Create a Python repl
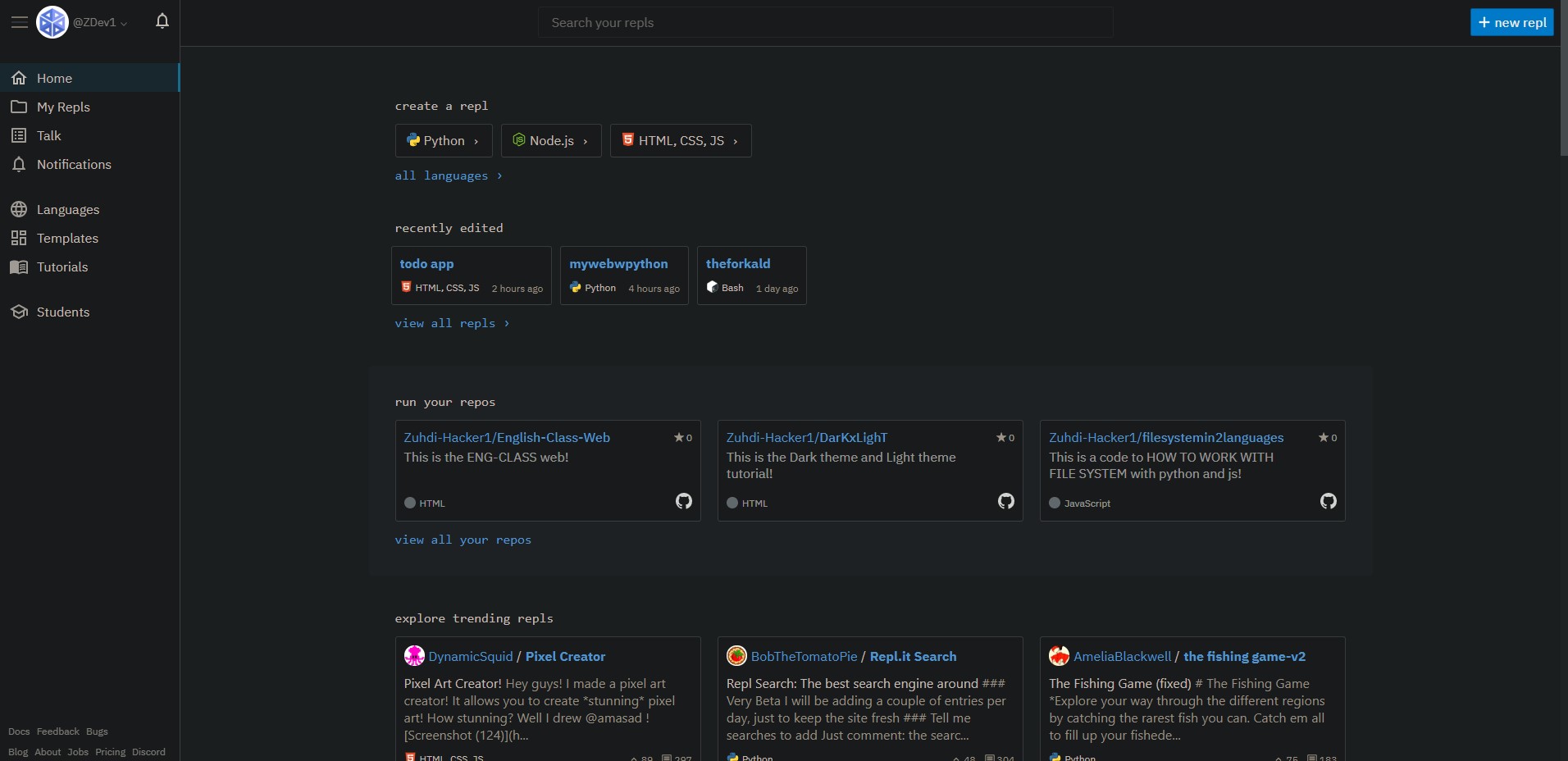The width and height of the screenshot is (1568, 761). [444, 140]
